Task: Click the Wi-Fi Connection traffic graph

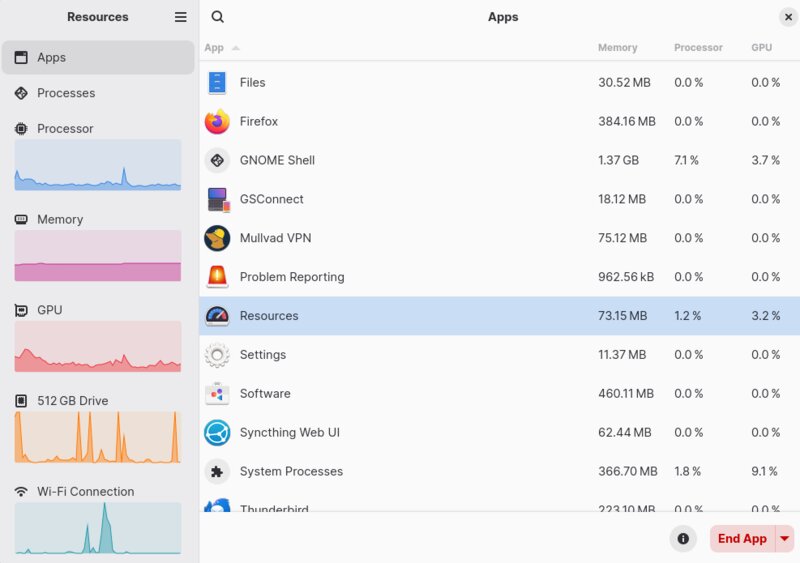Action: tap(98, 528)
